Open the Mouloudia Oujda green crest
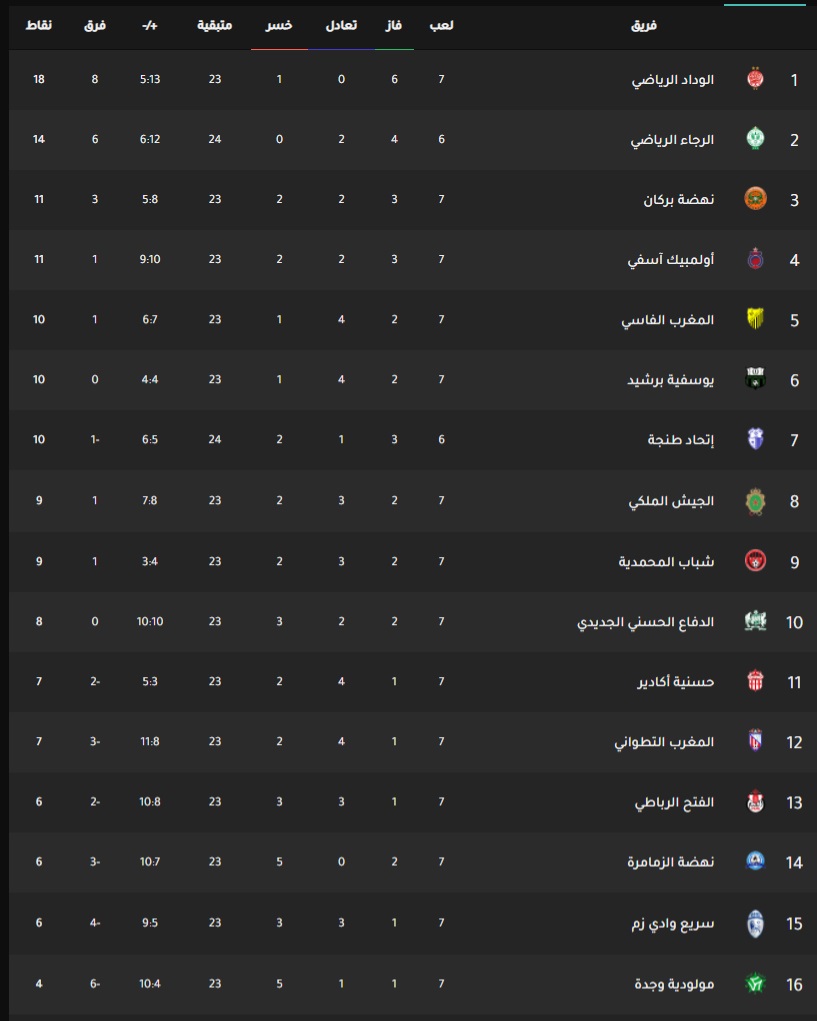 755,983
